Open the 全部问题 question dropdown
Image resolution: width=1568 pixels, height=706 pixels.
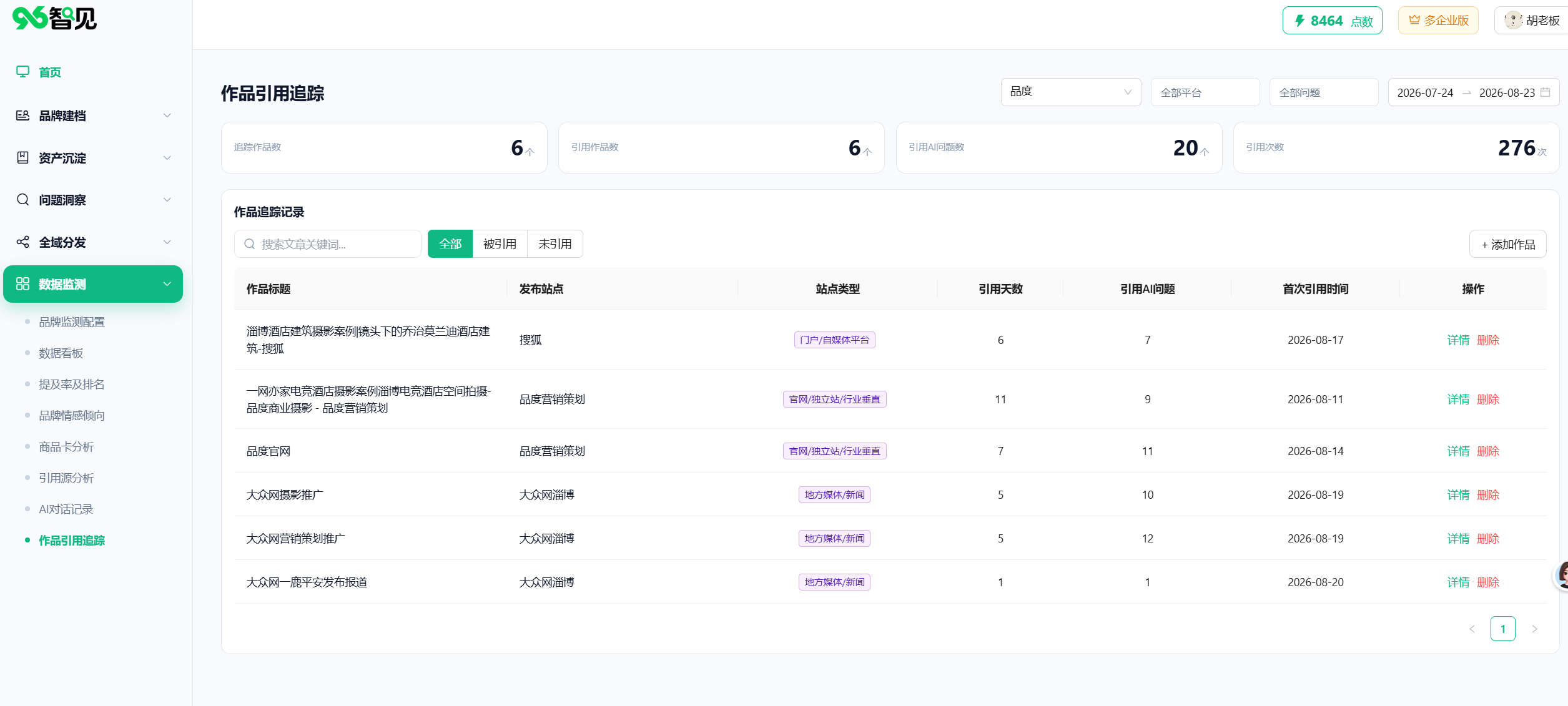[1324, 92]
